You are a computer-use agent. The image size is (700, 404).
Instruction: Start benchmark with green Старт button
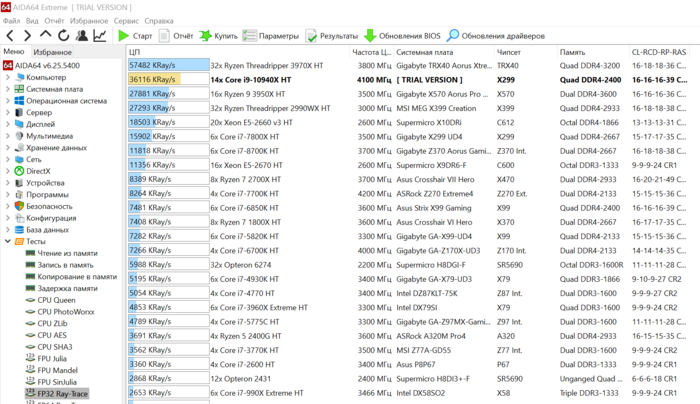(135, 36)
